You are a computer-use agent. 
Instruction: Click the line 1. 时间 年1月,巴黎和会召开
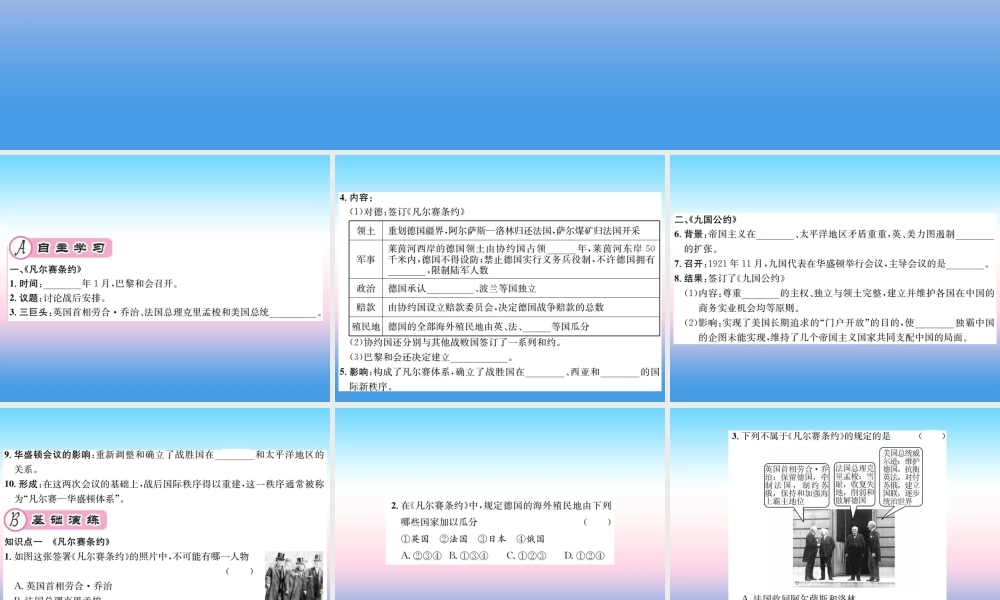[94, 284]
